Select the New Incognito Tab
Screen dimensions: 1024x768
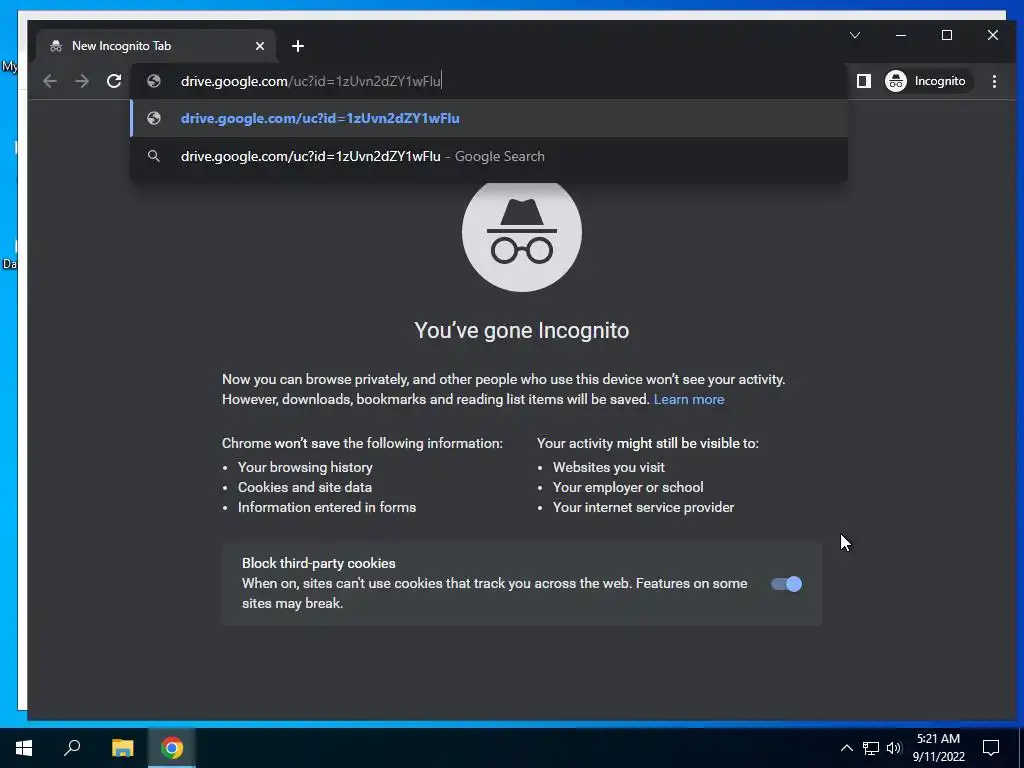(x=157, y=46)
